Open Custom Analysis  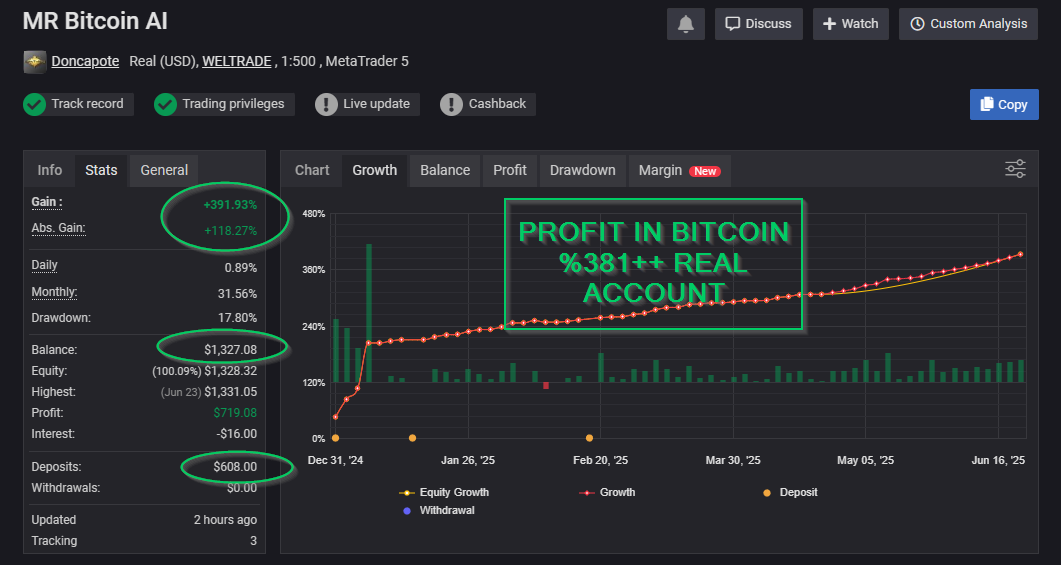[x=968, y=24]
